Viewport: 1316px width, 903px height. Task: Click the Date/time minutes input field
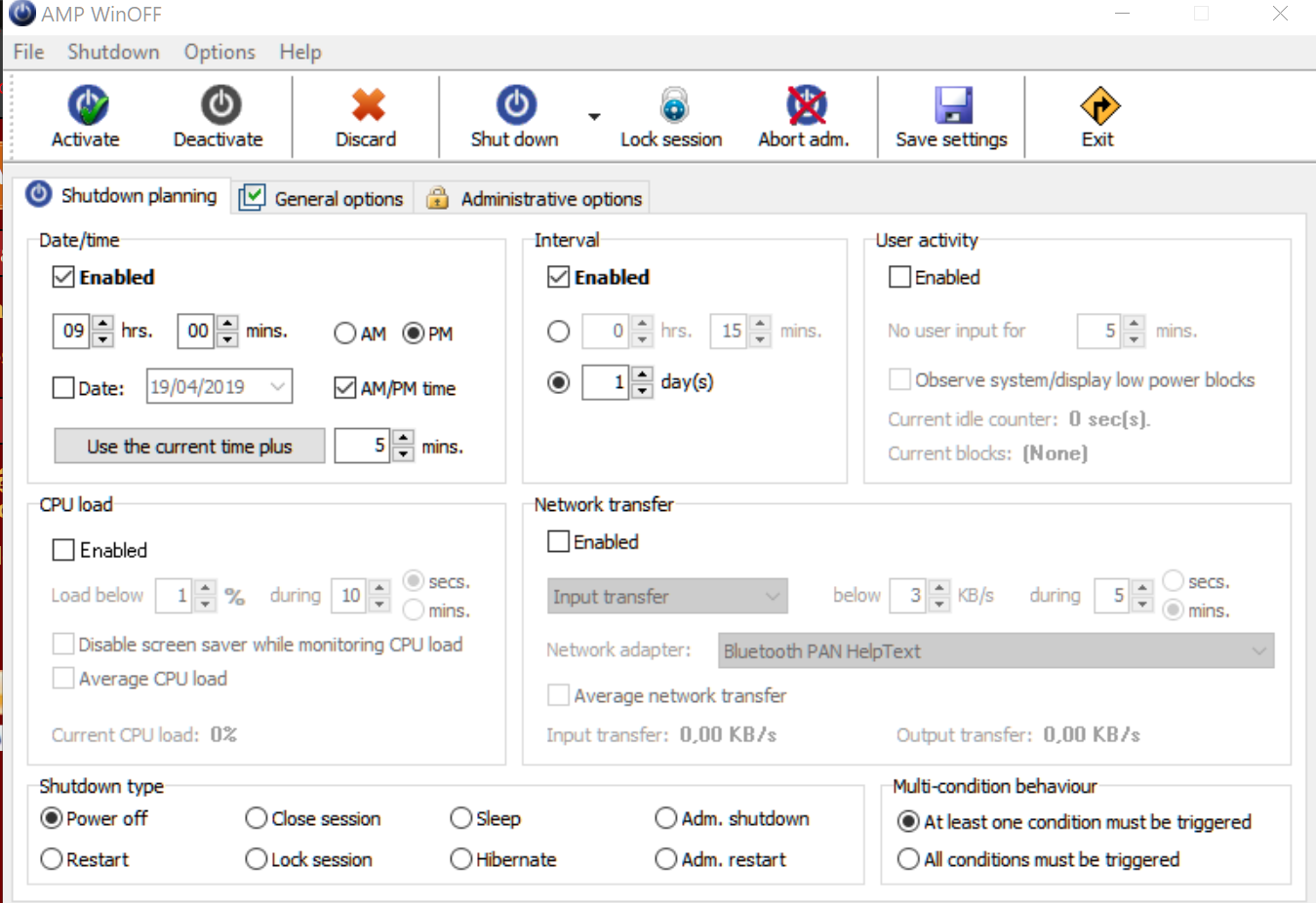197,332
